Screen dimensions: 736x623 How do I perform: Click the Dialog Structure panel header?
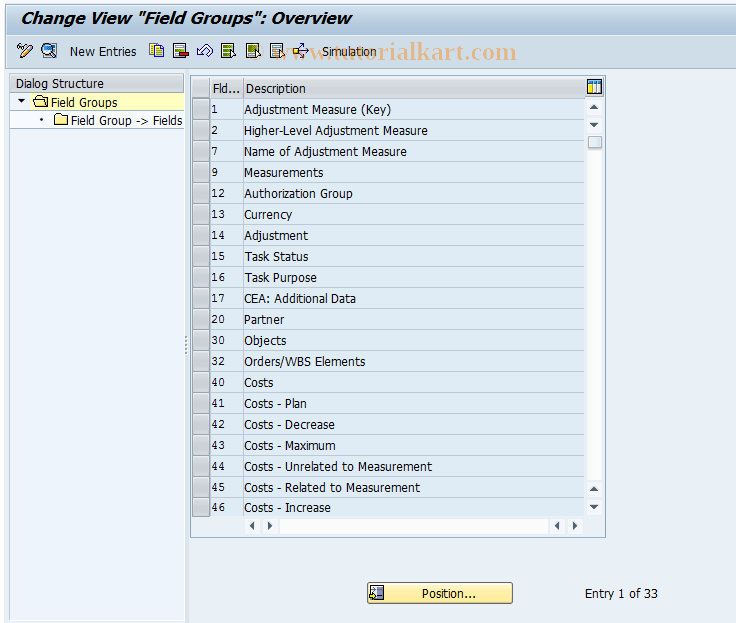[x=97, y=83]
